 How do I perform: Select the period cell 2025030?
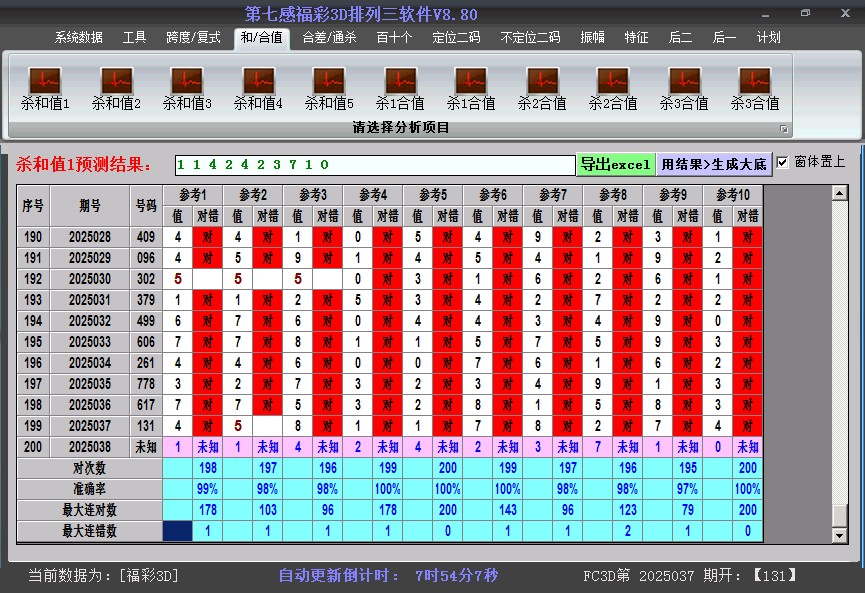click(x=90, y=279)
